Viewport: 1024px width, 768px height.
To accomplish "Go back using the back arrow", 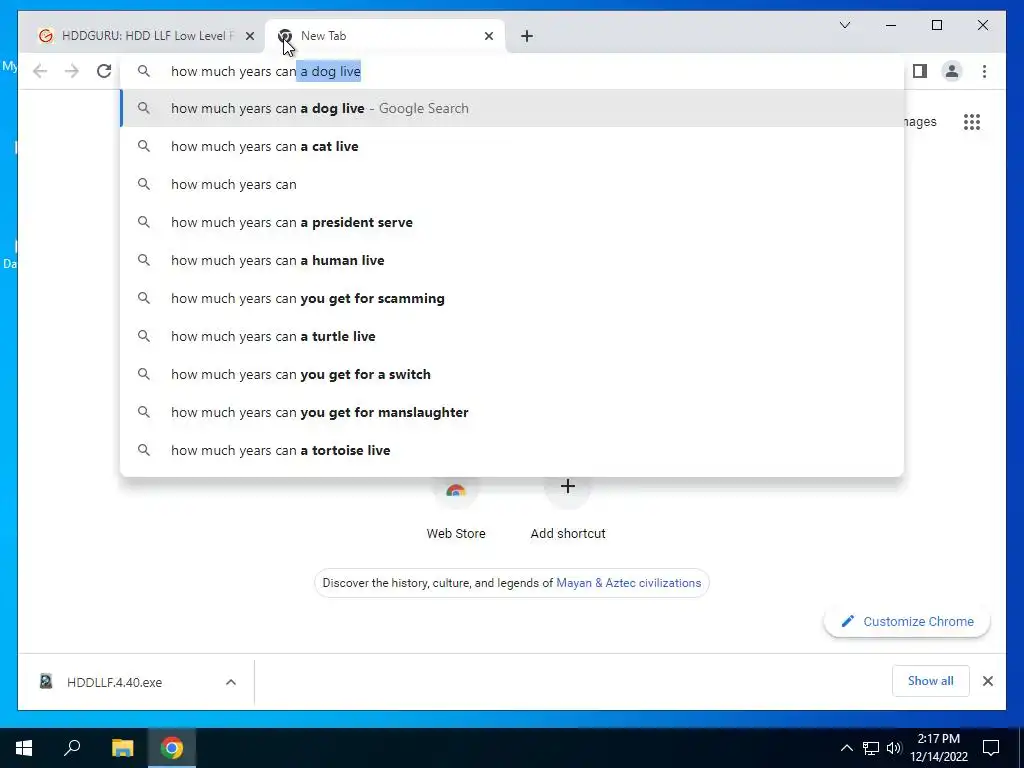I will 40,71.
